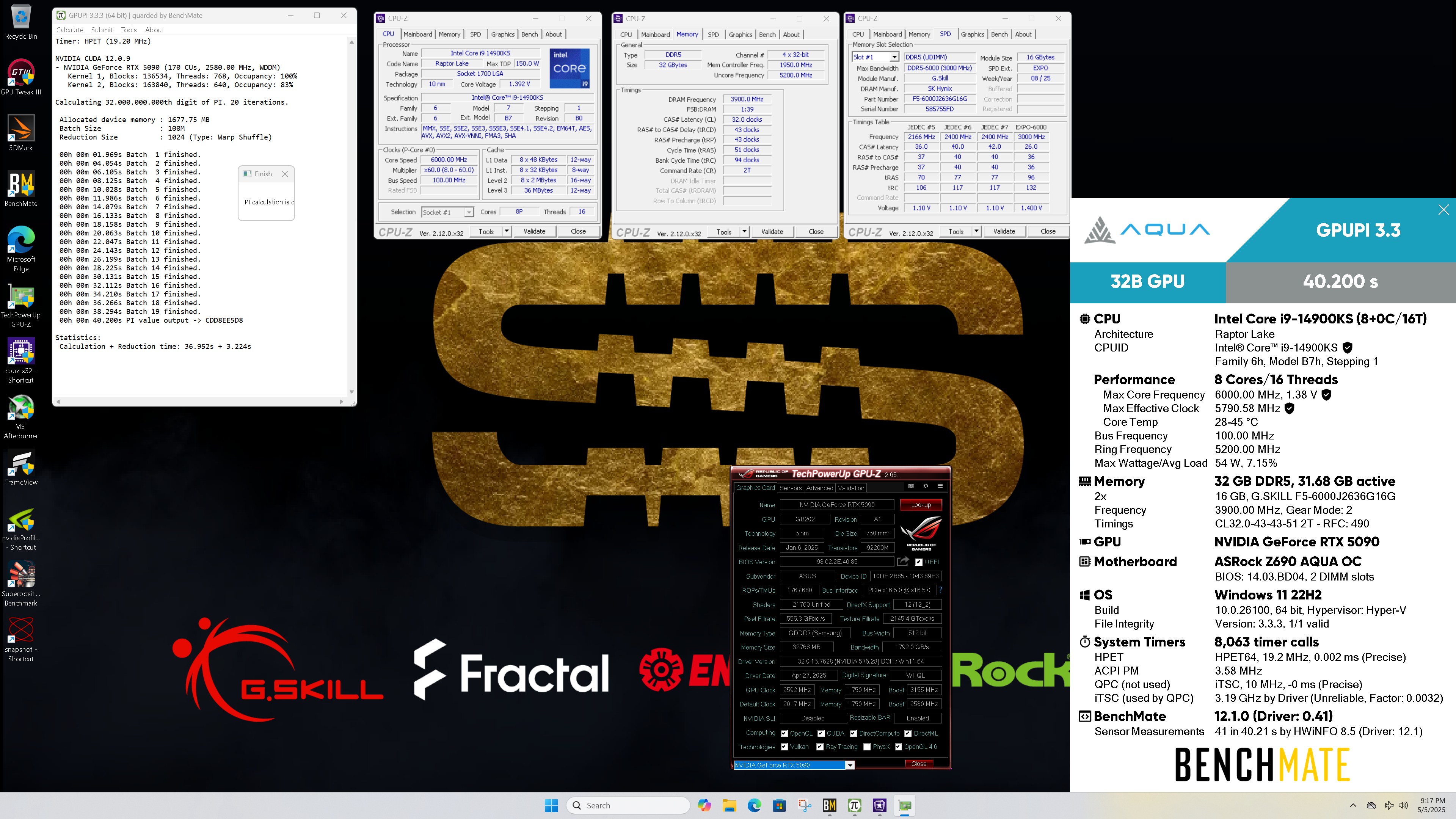Open Submit menu in GPUPI
The width and height of the screenshot is (1456, 819).
coord(102,30)
